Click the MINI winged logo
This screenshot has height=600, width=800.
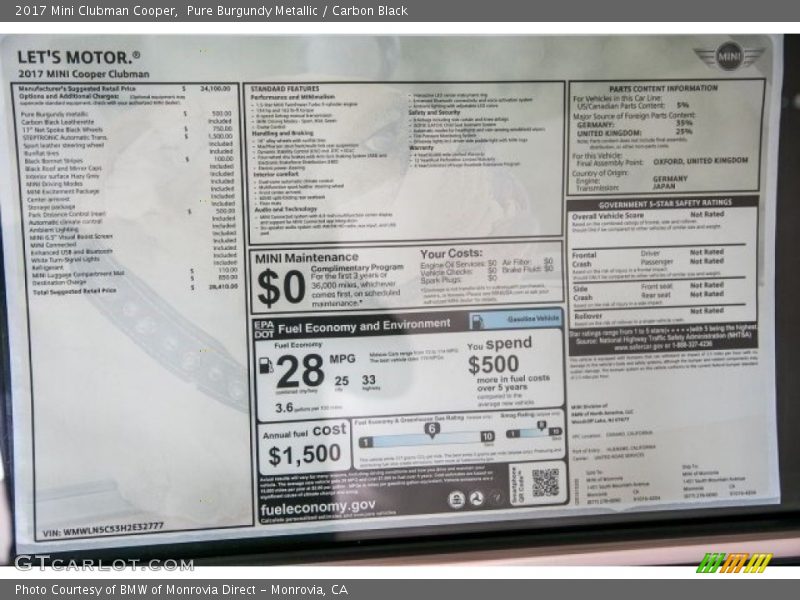[x=729, y=56]
